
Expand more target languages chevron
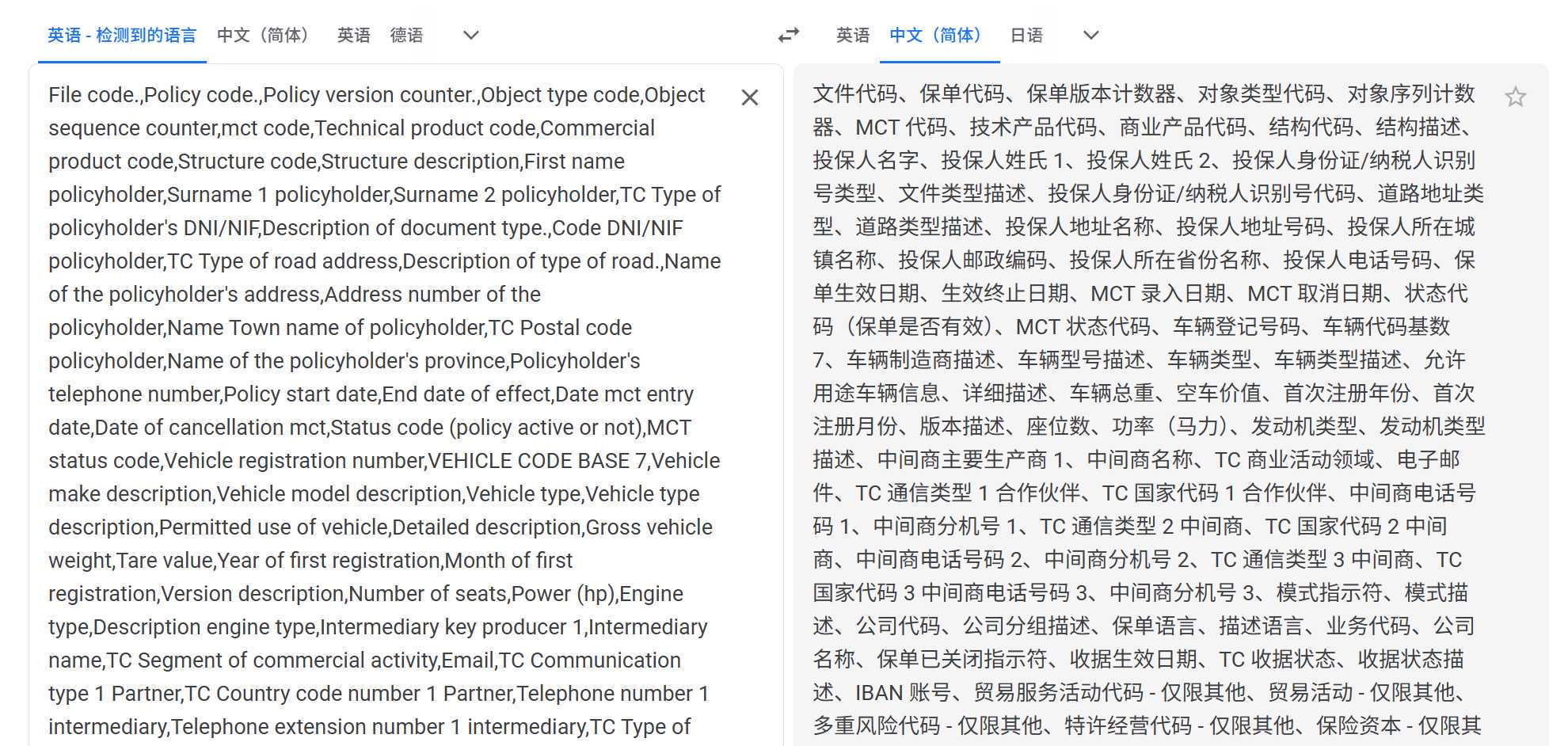1091,35
